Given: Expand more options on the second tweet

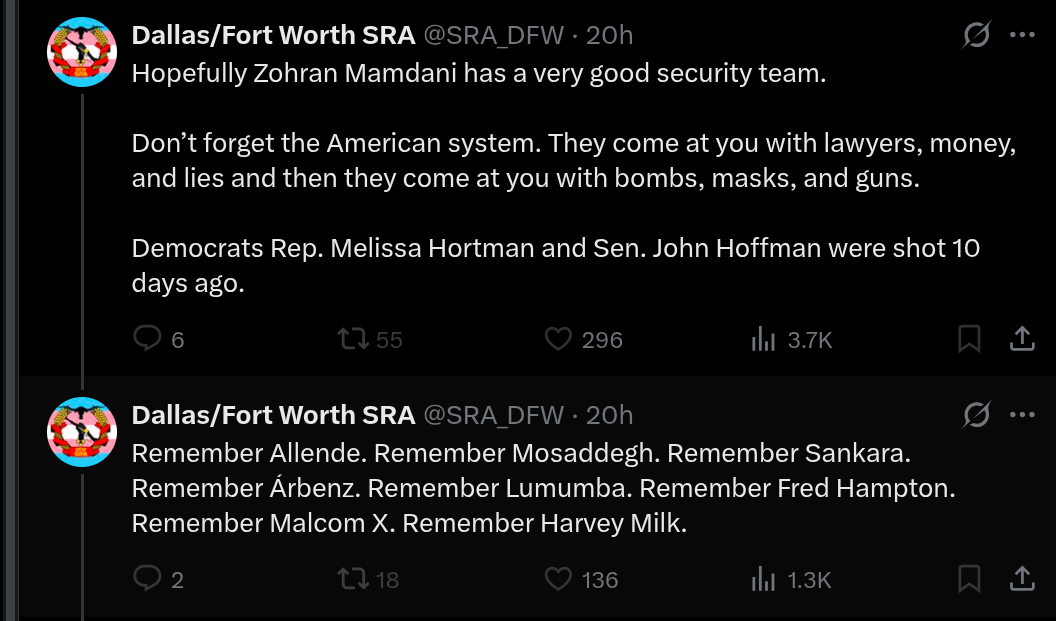Looking at the screenshot, I should click(1021, 414).
